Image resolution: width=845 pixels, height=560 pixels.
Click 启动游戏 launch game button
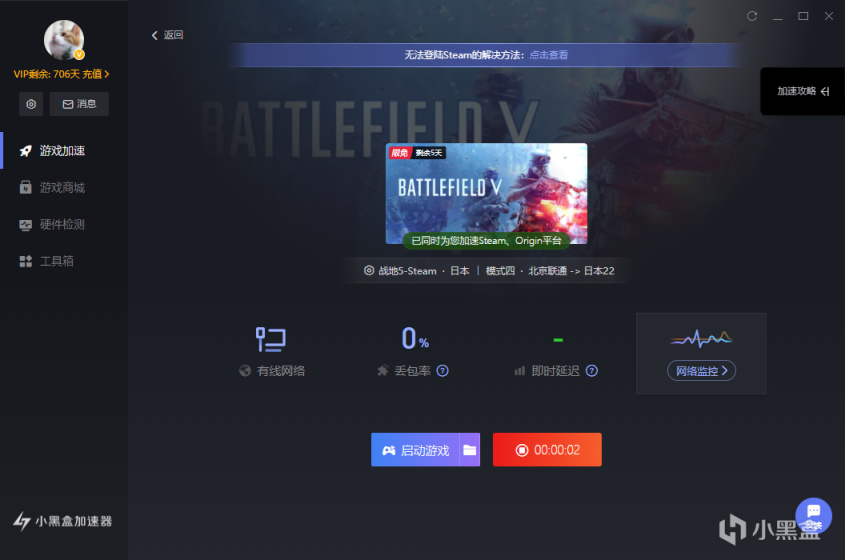click(415, 450)
